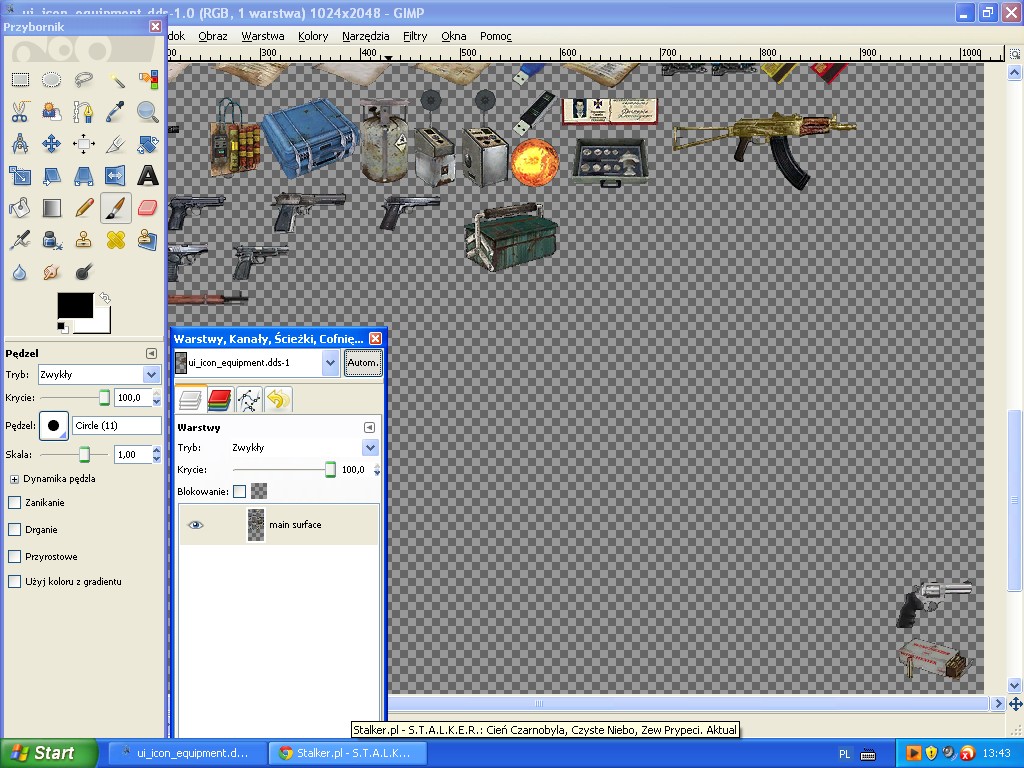The height and width of the screenshot is (768, 1024).
Task: Select the Blur/Sharpen droplet tool
Action: click(20, 272)
